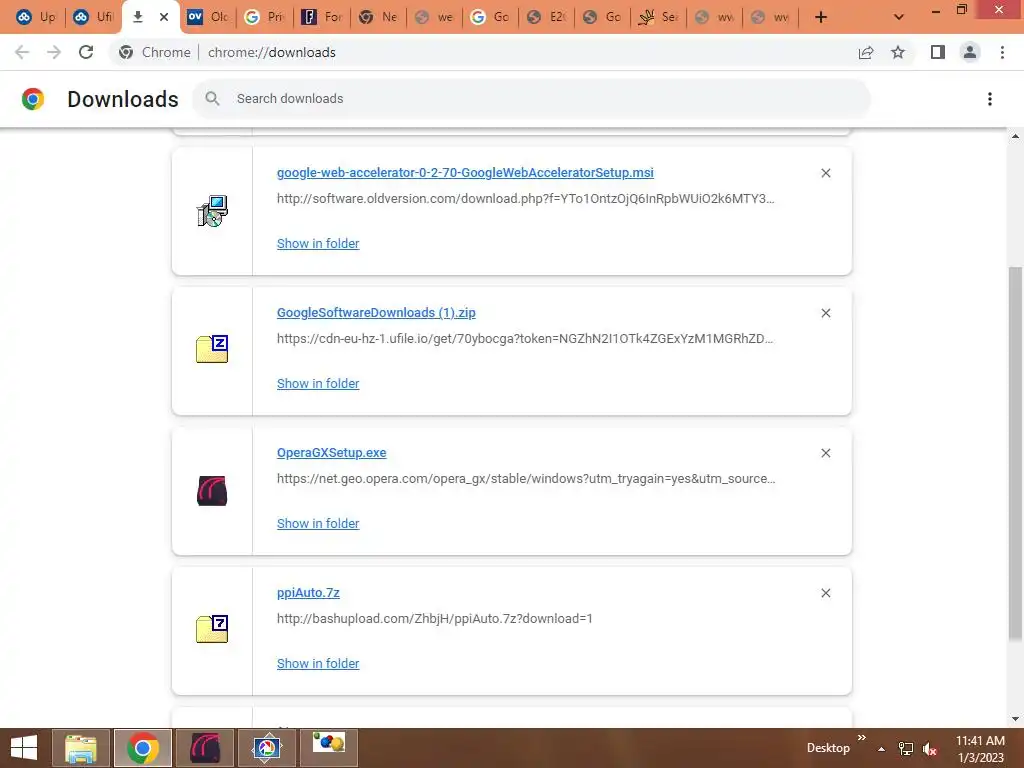Open the Chrome side panel
Screen dimensions: 1024x768
click(x=938, y=52)
